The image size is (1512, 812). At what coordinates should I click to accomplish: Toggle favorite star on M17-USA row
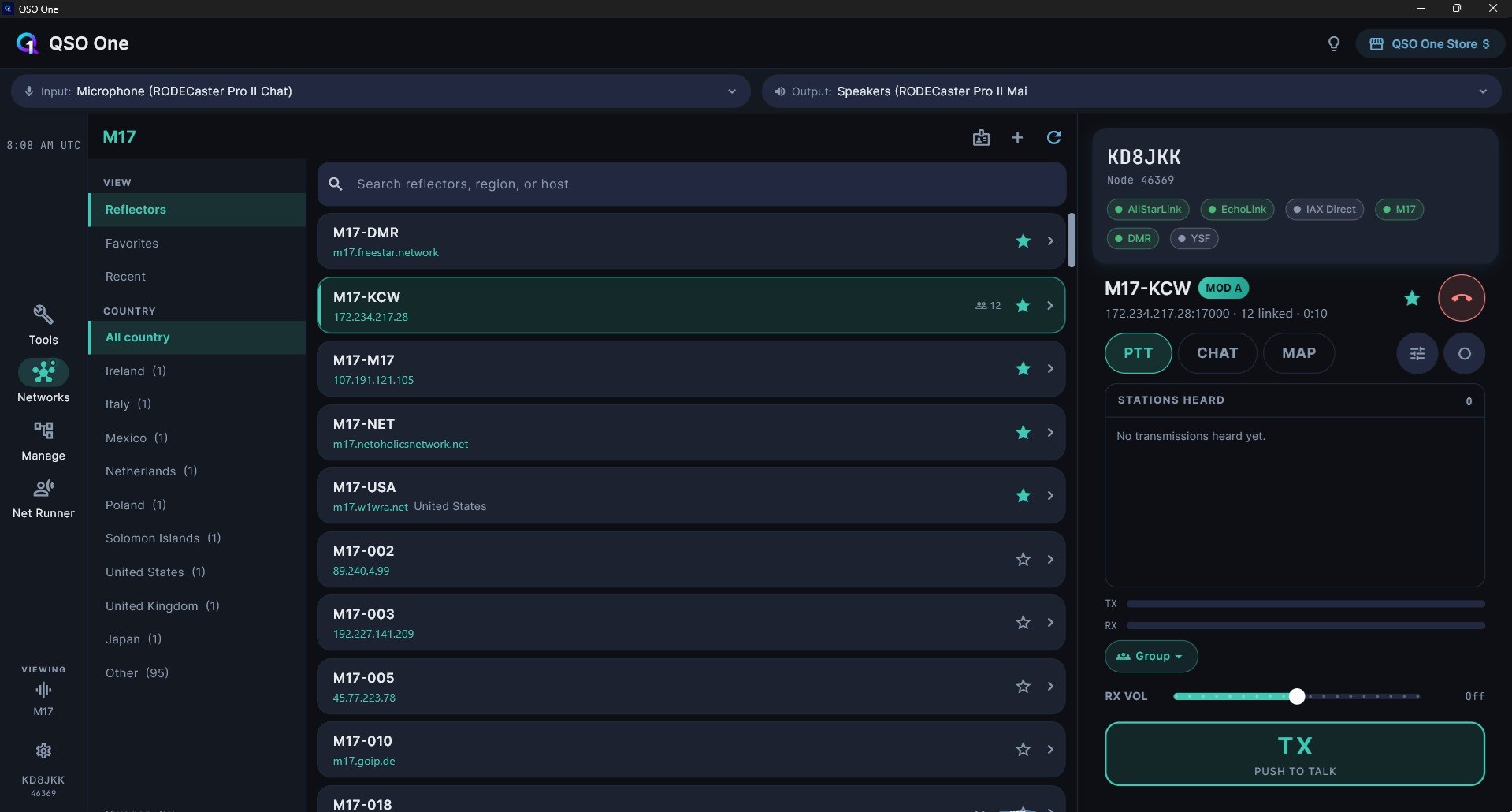coord(1023,496)
